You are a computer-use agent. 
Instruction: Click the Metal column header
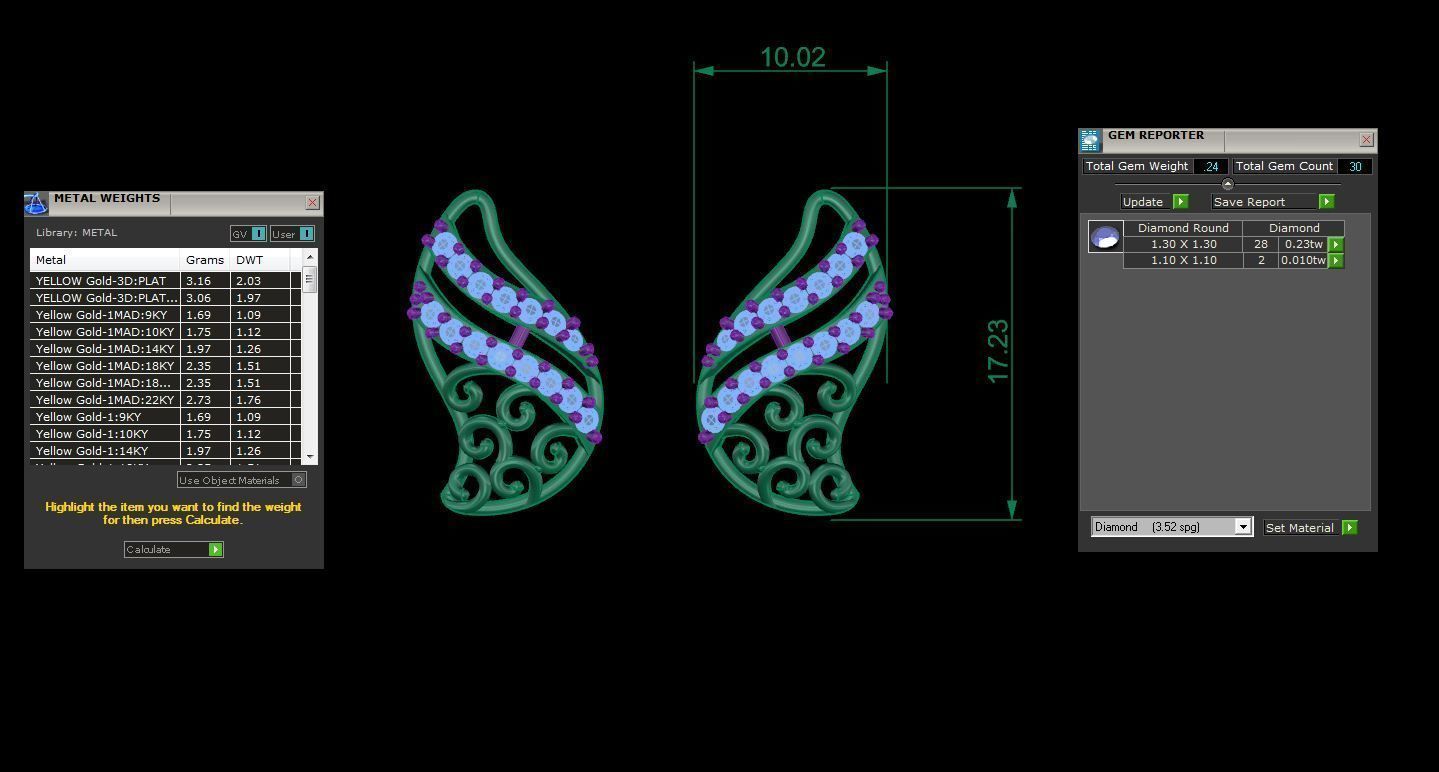tap(105, 259)
